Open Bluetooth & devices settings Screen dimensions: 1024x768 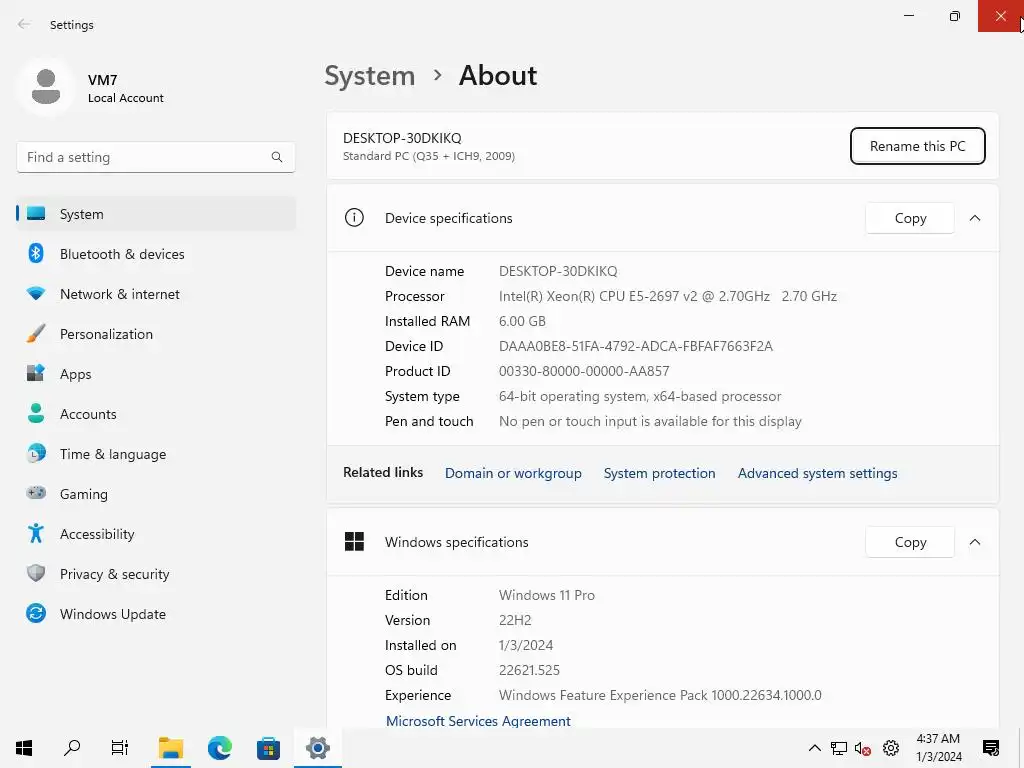(x=155, y=254)
